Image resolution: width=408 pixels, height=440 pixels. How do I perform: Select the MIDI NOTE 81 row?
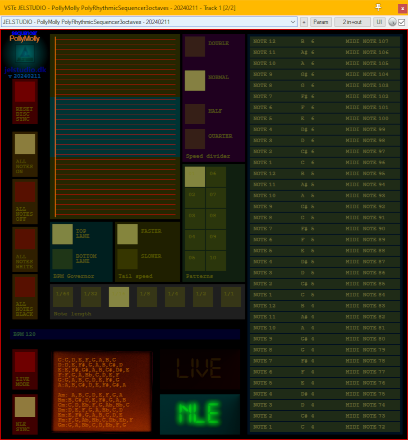[325, 328]
